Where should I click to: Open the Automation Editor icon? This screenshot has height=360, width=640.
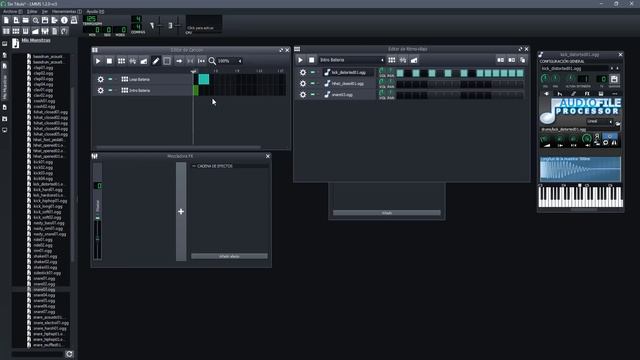click(x=36, y=31)
